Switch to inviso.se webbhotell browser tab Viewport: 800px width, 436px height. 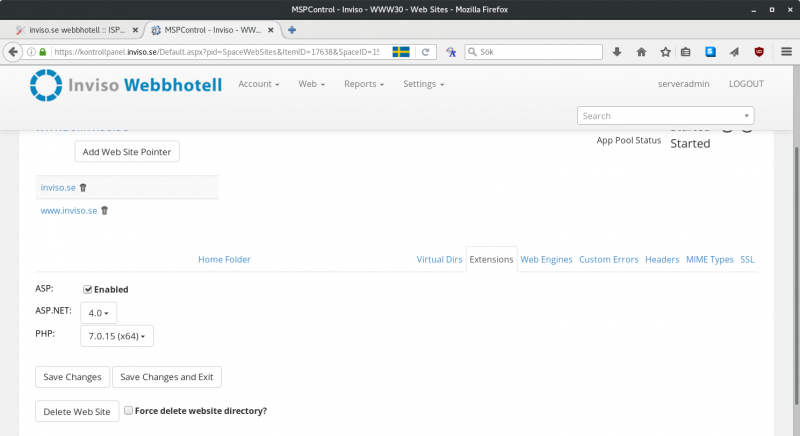77,30
